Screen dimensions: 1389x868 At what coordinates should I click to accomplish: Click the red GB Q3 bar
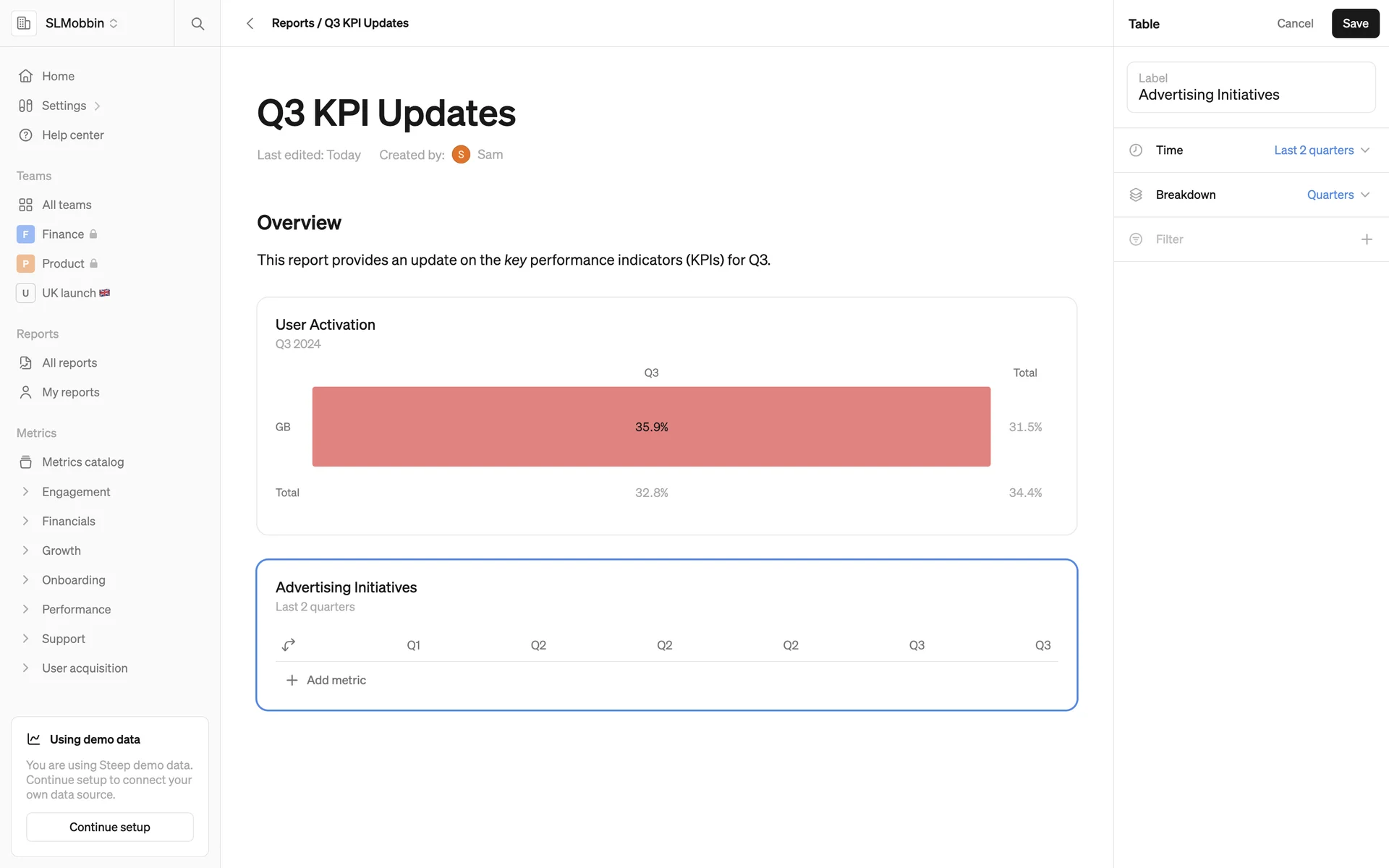[x=651, y=427]
